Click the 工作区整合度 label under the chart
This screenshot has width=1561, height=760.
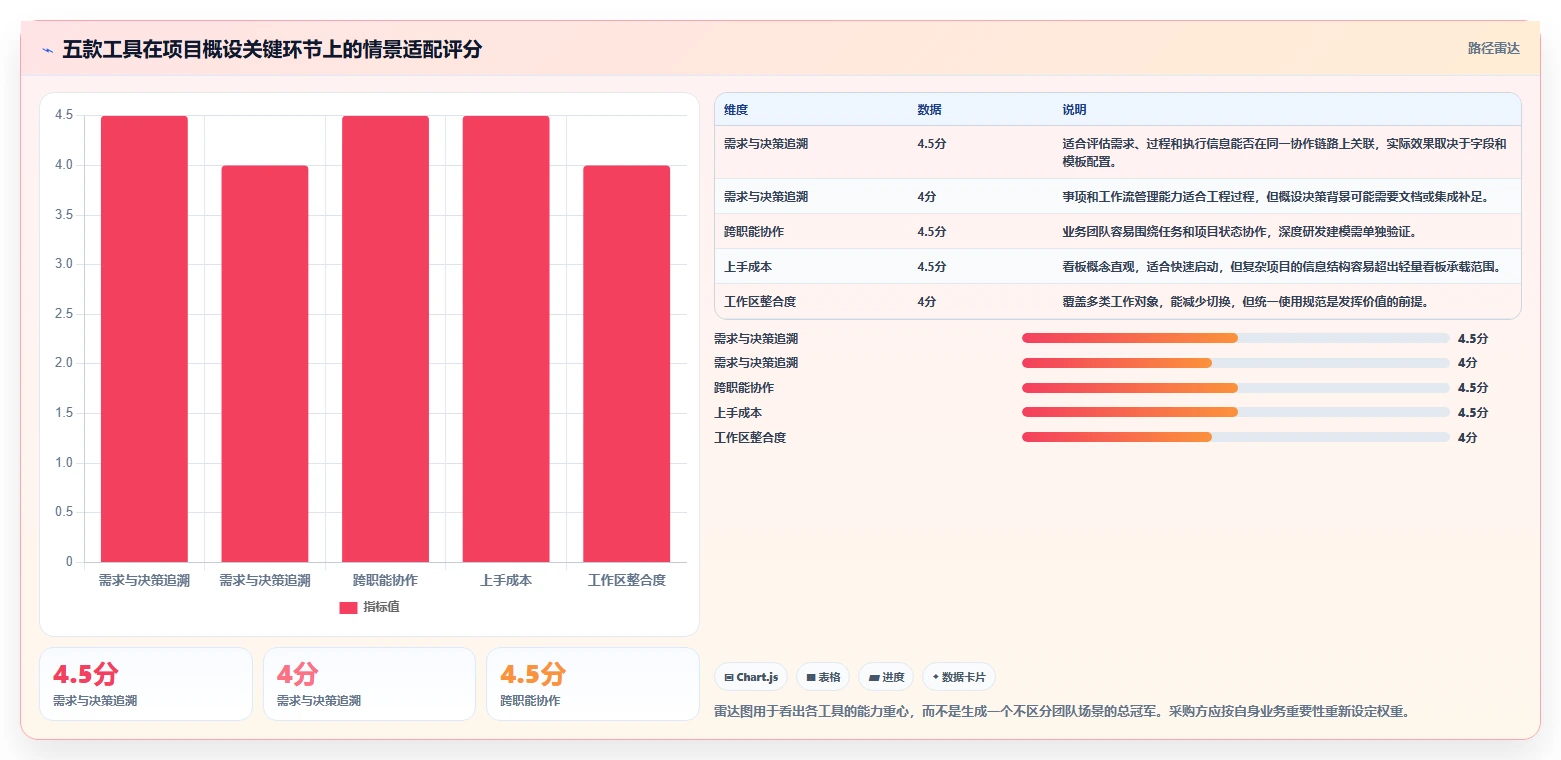[626, 580]
